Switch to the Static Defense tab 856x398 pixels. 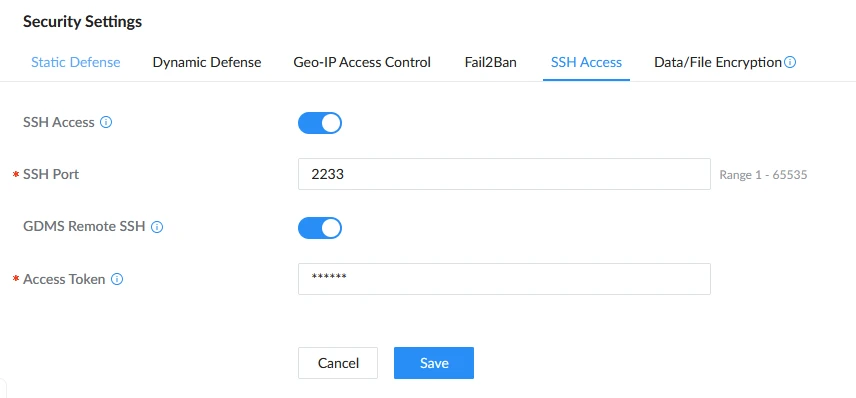[75, 62]
